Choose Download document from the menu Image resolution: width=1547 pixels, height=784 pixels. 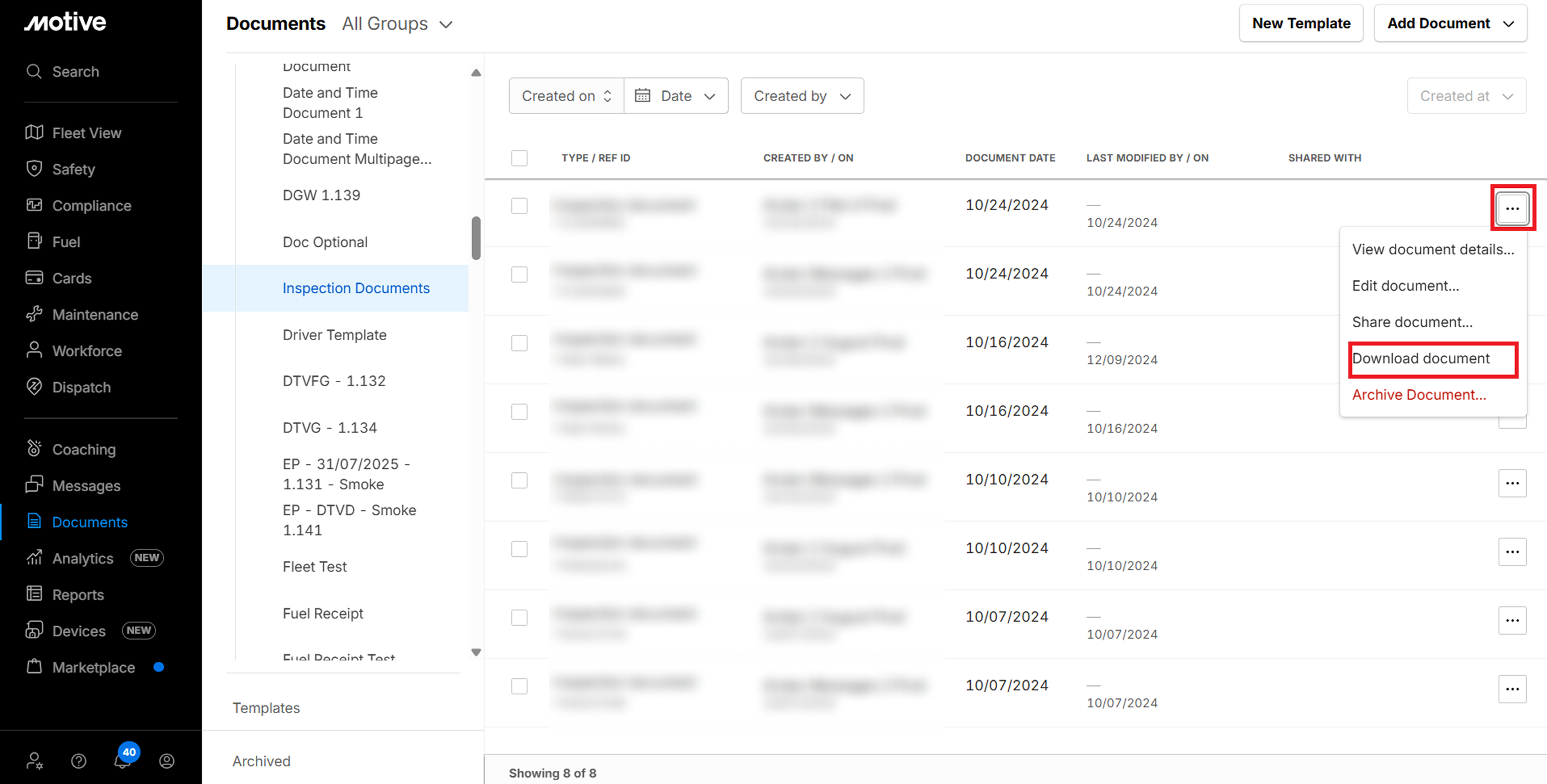point(1420,358)
